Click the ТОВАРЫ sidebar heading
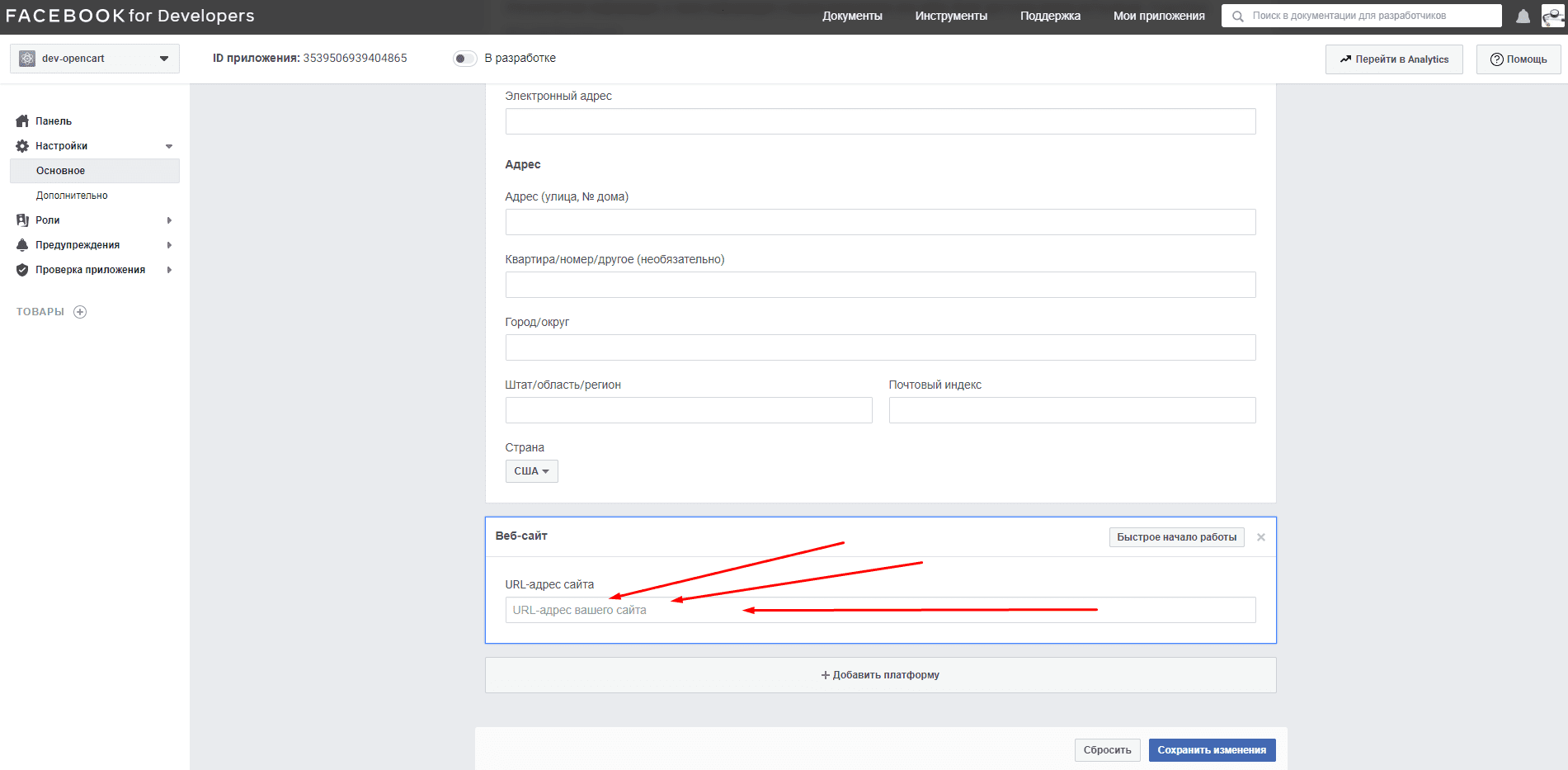This screenshot has height=770, width=1568. click(x=40, y=312)
